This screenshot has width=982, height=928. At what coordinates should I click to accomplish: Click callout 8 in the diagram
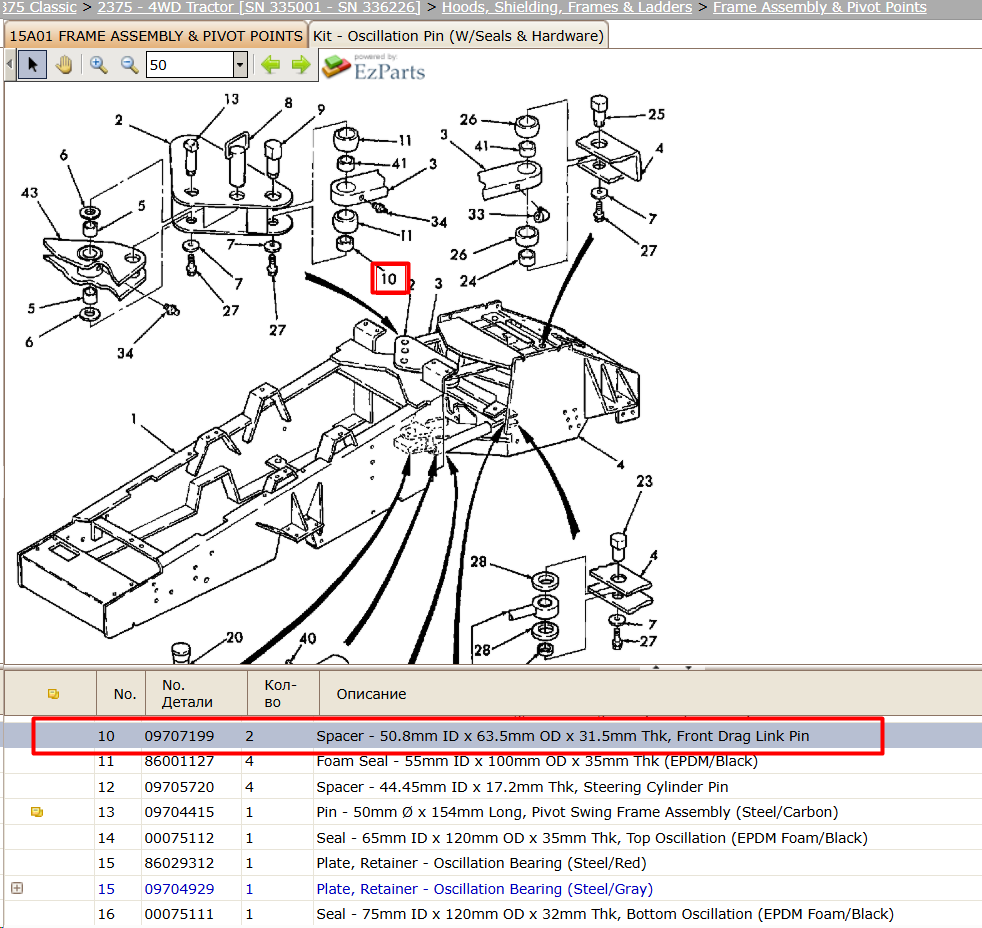(x=288, y=103)
